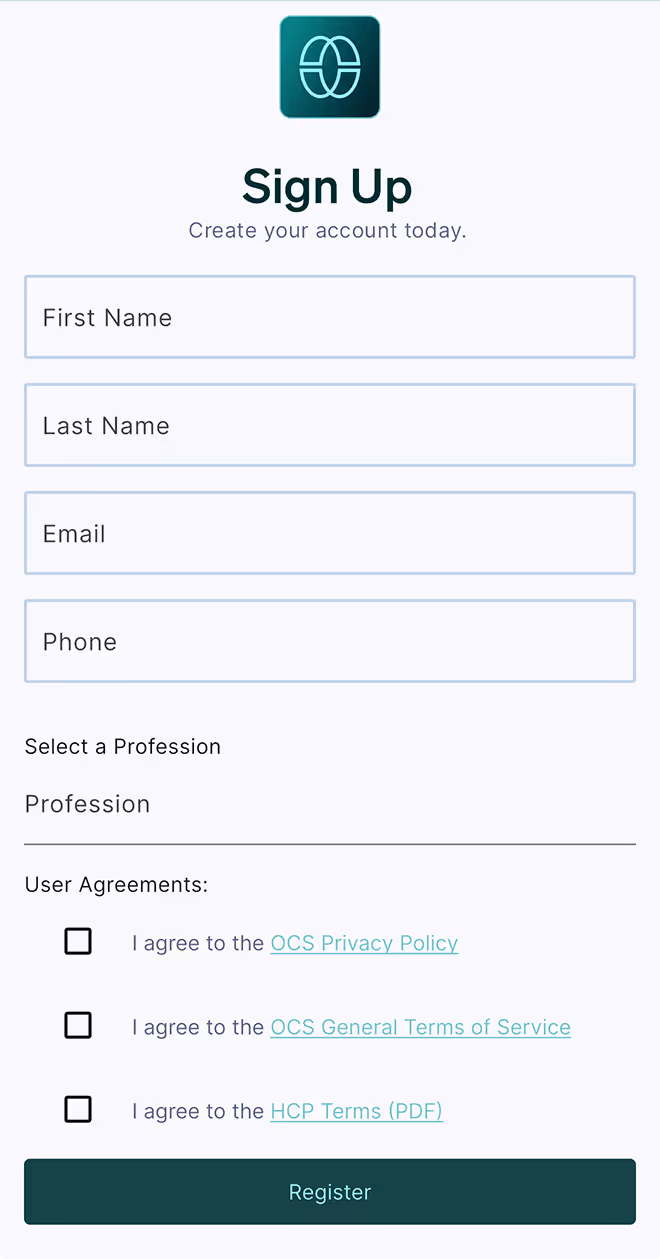Click the User Agreements section label
The width and height of the screenshot is (660, 1259).
tap(116, 884)
